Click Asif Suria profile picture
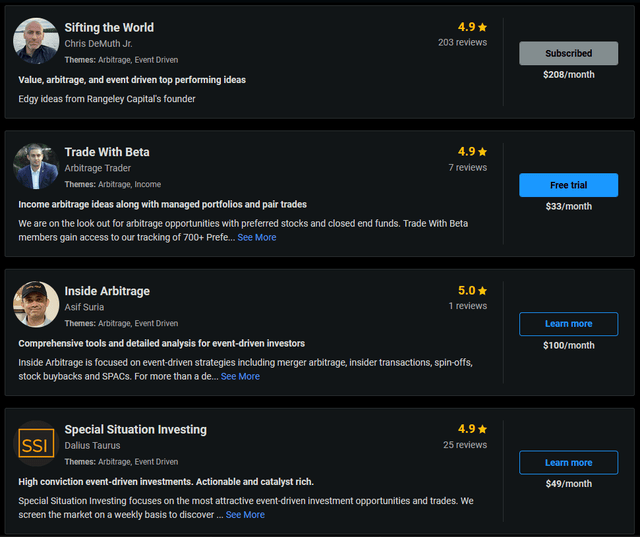 pyautogui.click(x=36, y=304)
